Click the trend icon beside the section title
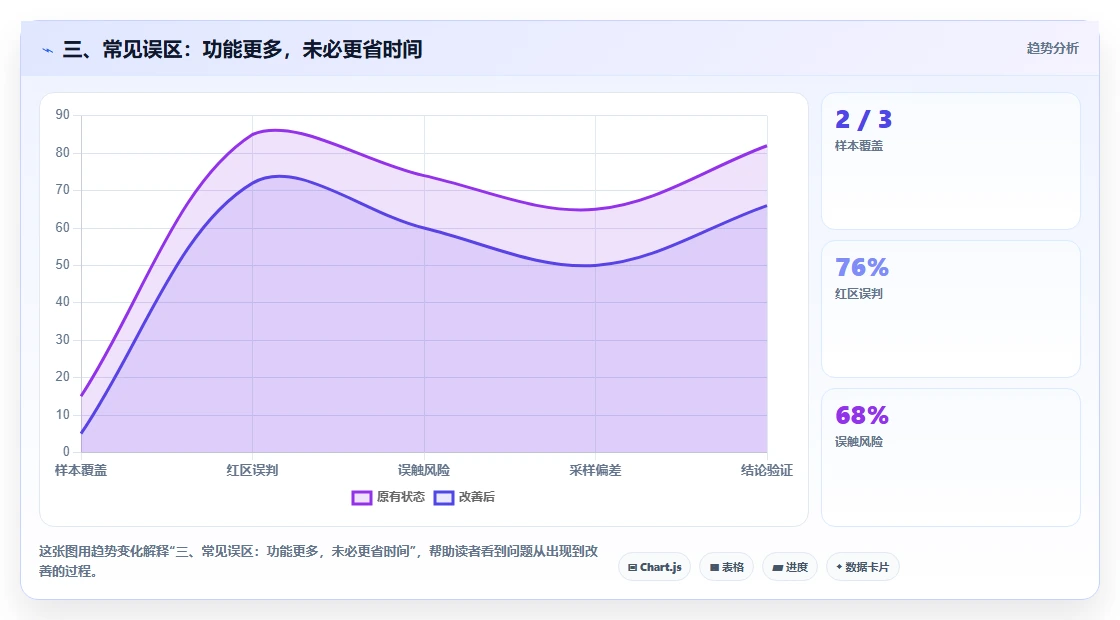Image resolution: width=1120 pixels, height=620 pixels. 48,50
